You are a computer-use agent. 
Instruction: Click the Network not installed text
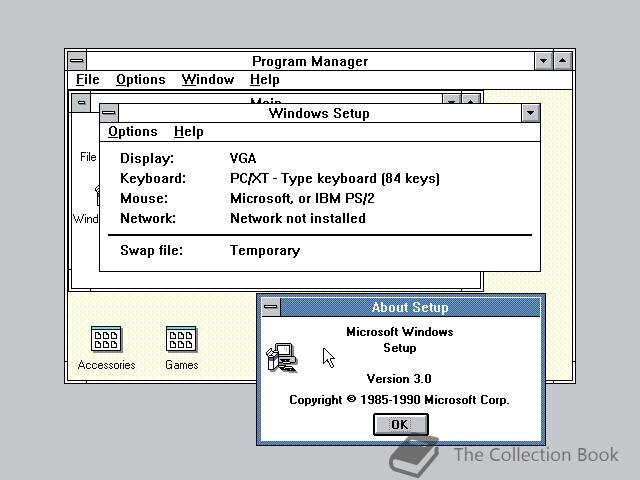click(x=298, y=218)
